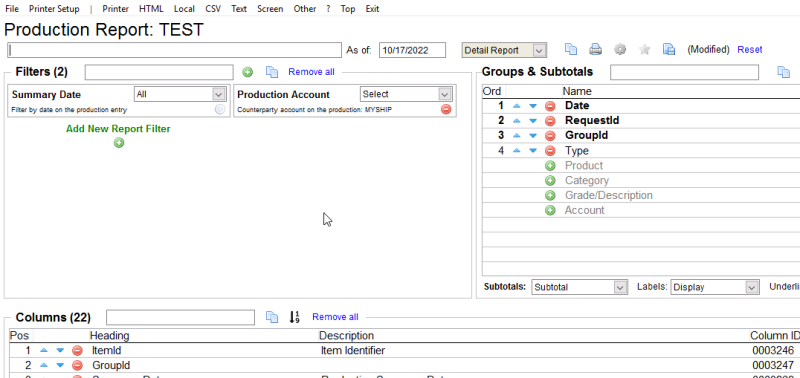
Task: Click Add New Report Filter link
Action: (x=118, y=129)
